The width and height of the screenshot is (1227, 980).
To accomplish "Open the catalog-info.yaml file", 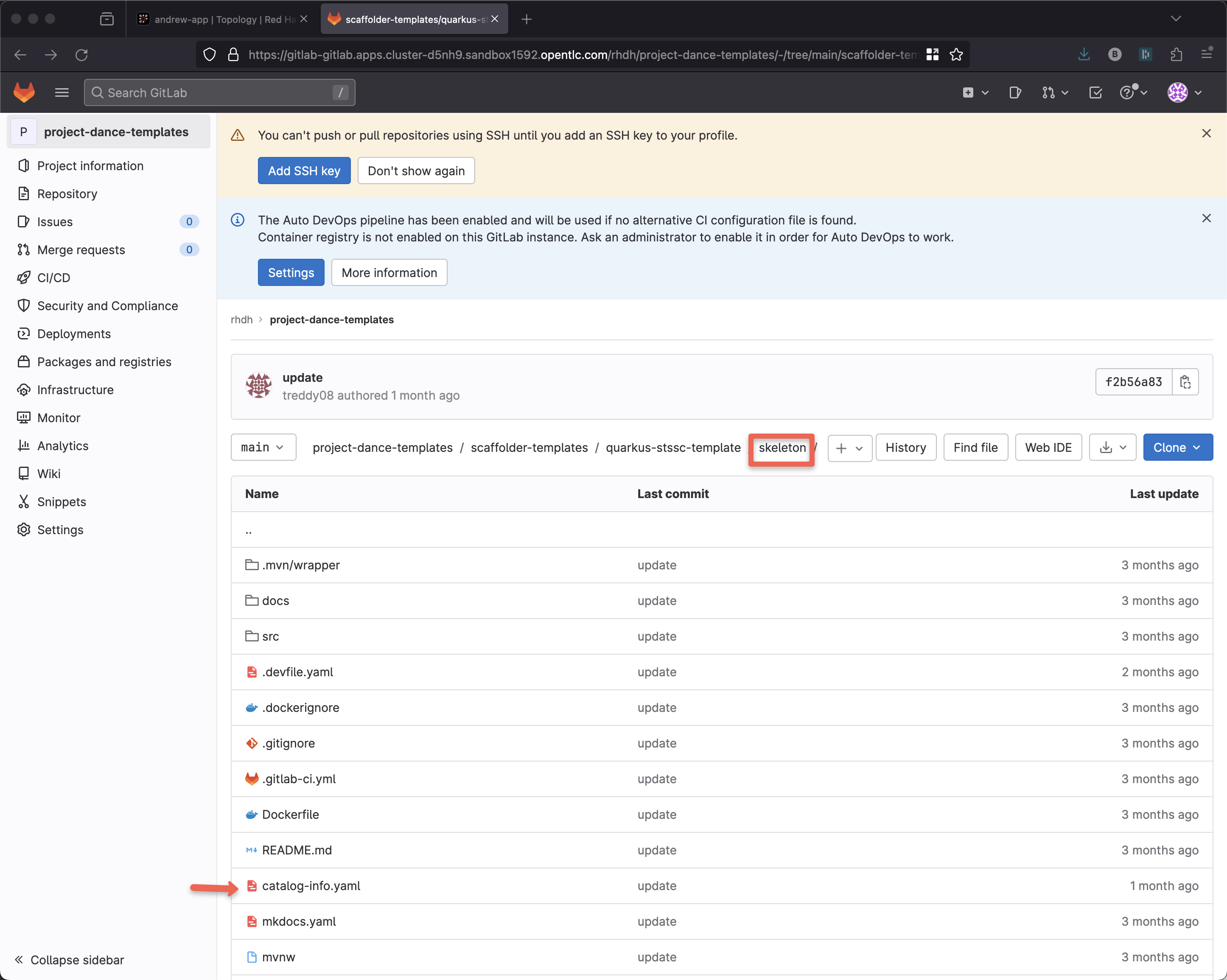I will [x=311, y=885].
